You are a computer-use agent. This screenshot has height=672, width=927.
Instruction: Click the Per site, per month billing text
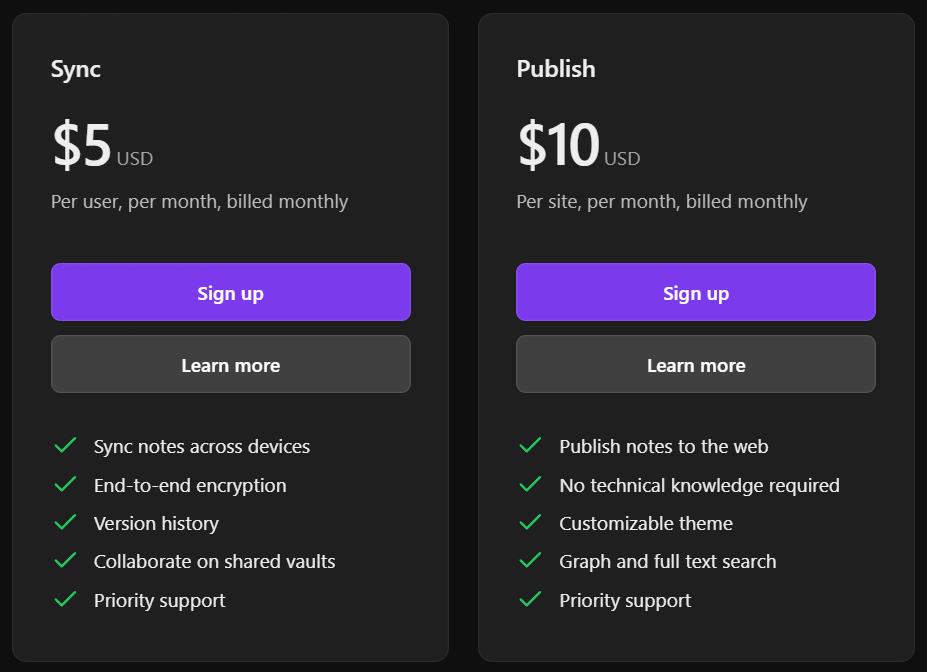(x=662, y=202)
